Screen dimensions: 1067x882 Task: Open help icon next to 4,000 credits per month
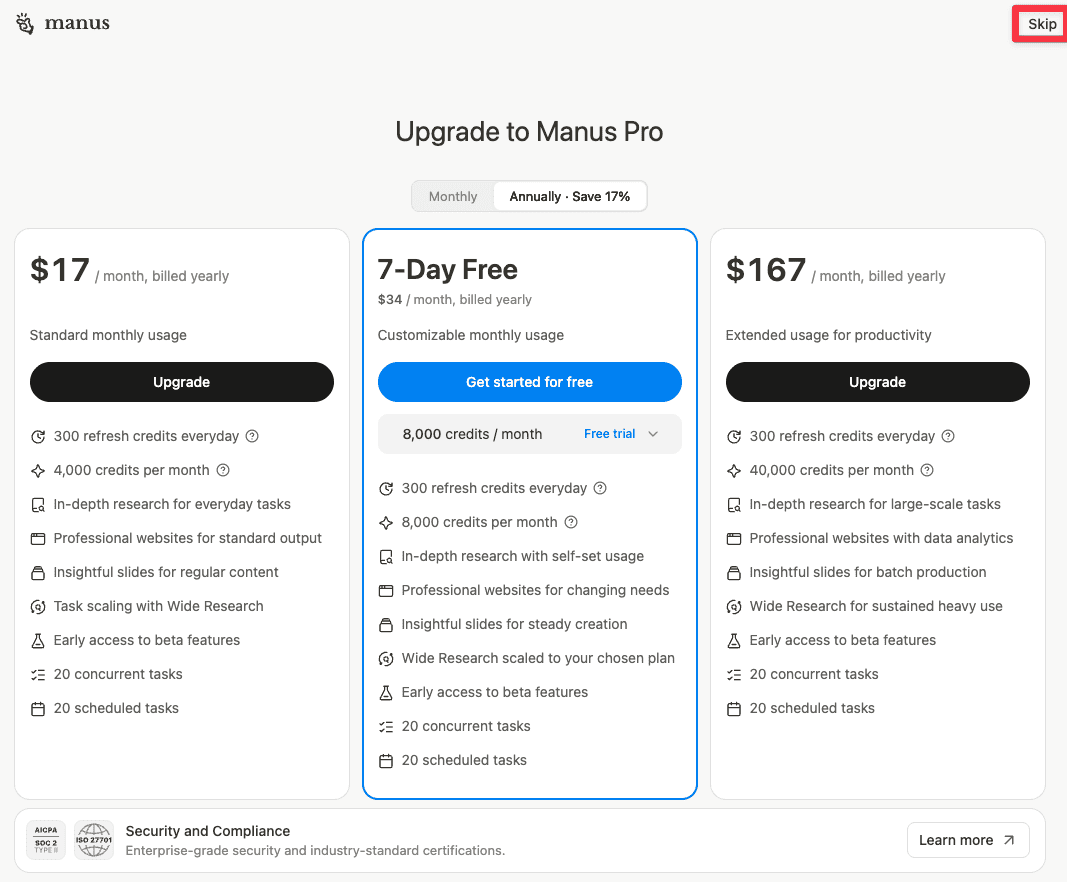point(223,470)
